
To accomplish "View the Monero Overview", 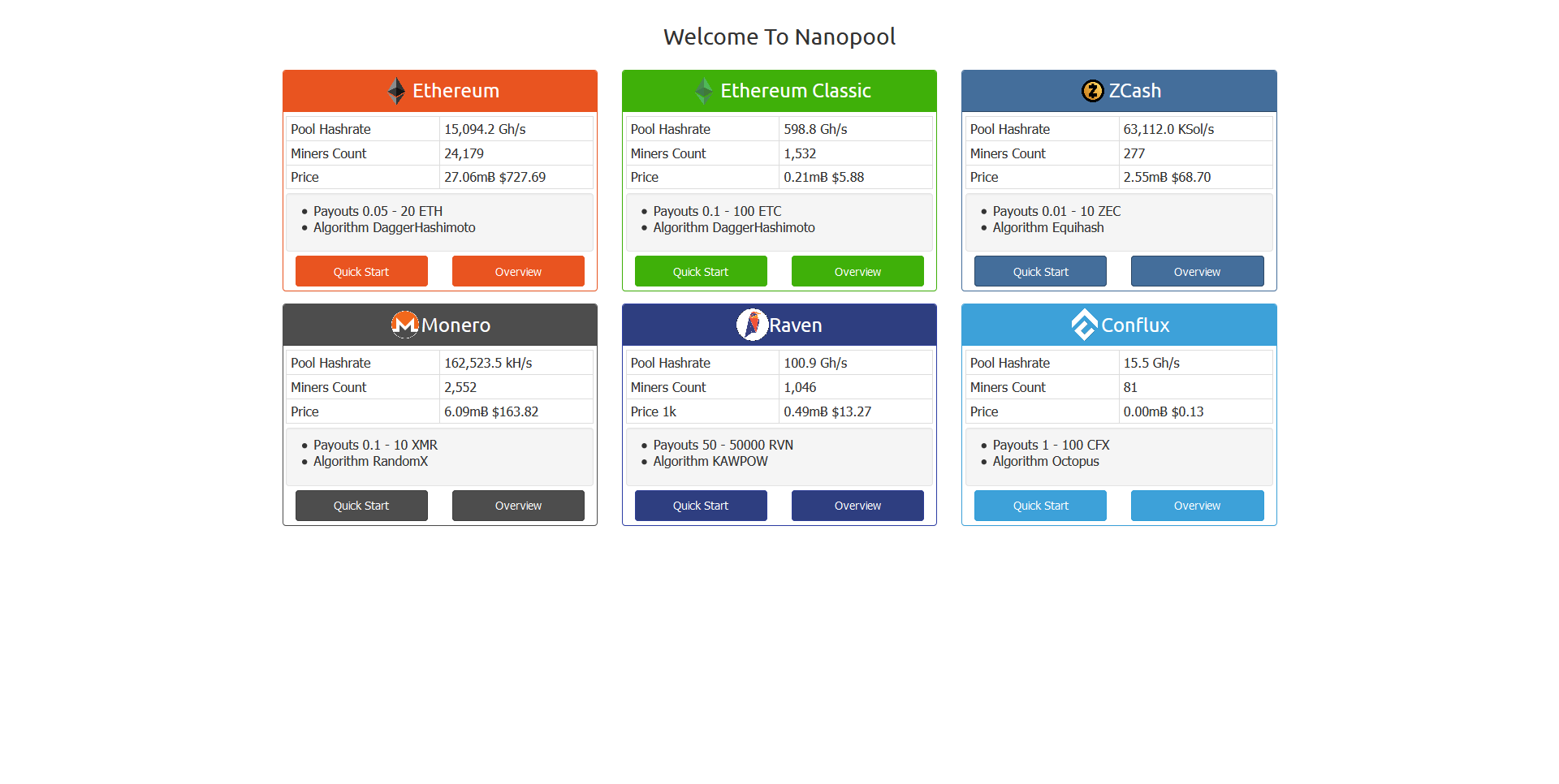I will point(518,506).
